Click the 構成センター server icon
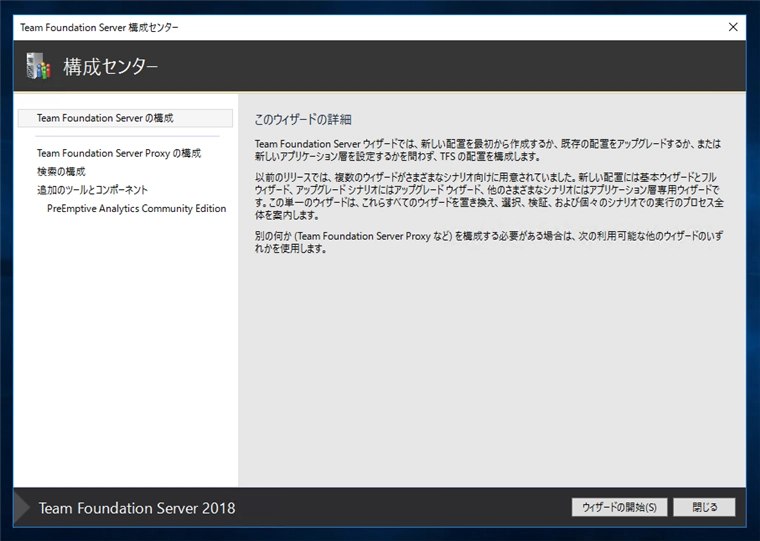The width and height of the screenshot is (760, 541). [x=38, y=66]
